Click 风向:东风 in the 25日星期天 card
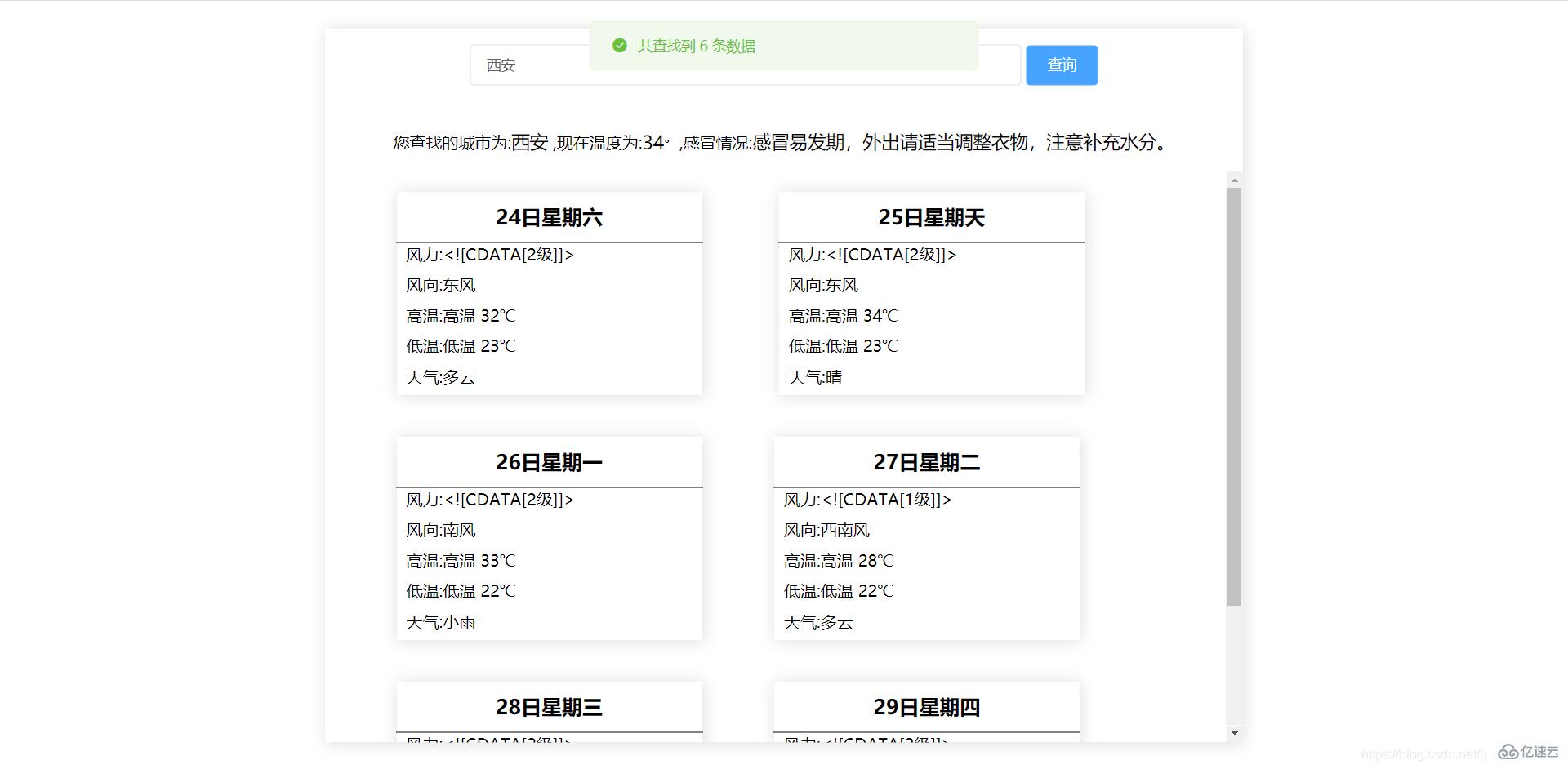This screenshot has width=1568, height=769. [823, 286]
